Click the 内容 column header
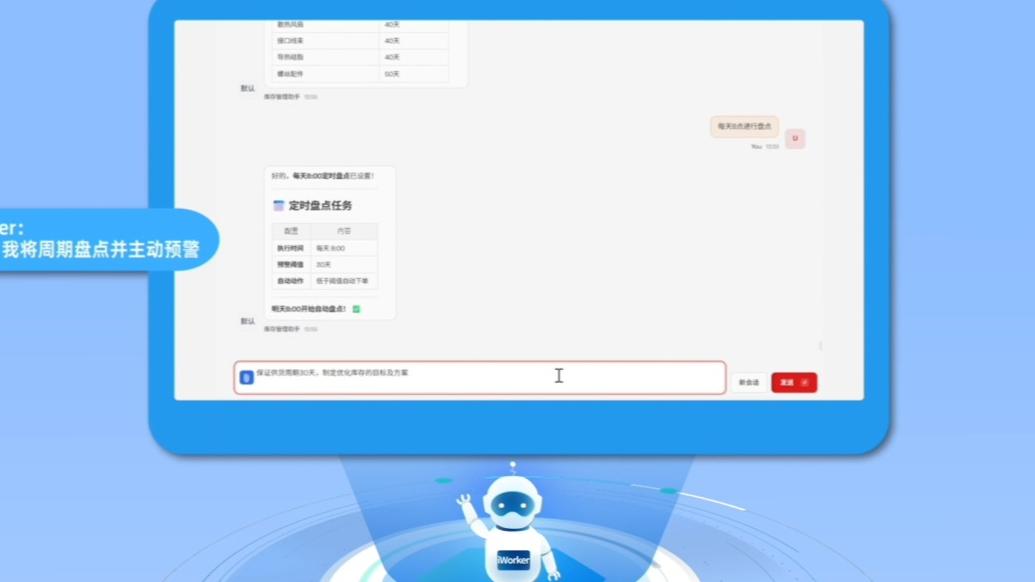1035x582 pixels. (344, 231)
